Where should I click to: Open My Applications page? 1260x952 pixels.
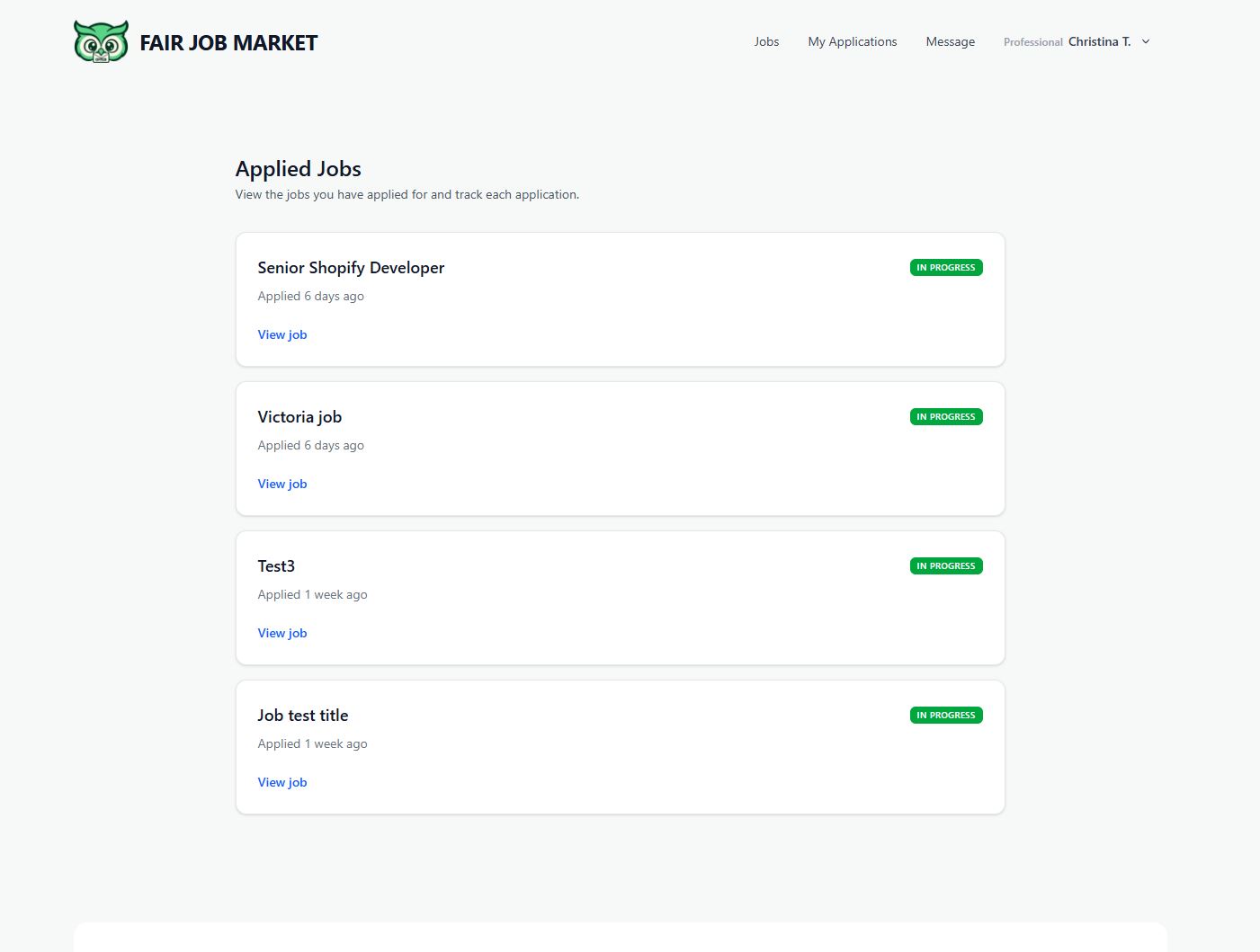coord(853,41)
